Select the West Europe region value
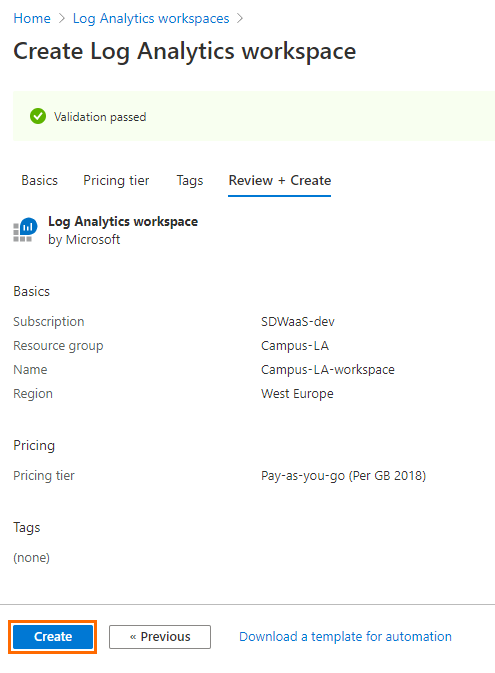The height and width of the screenshot is (673, 495). click(x=297, y=394)
